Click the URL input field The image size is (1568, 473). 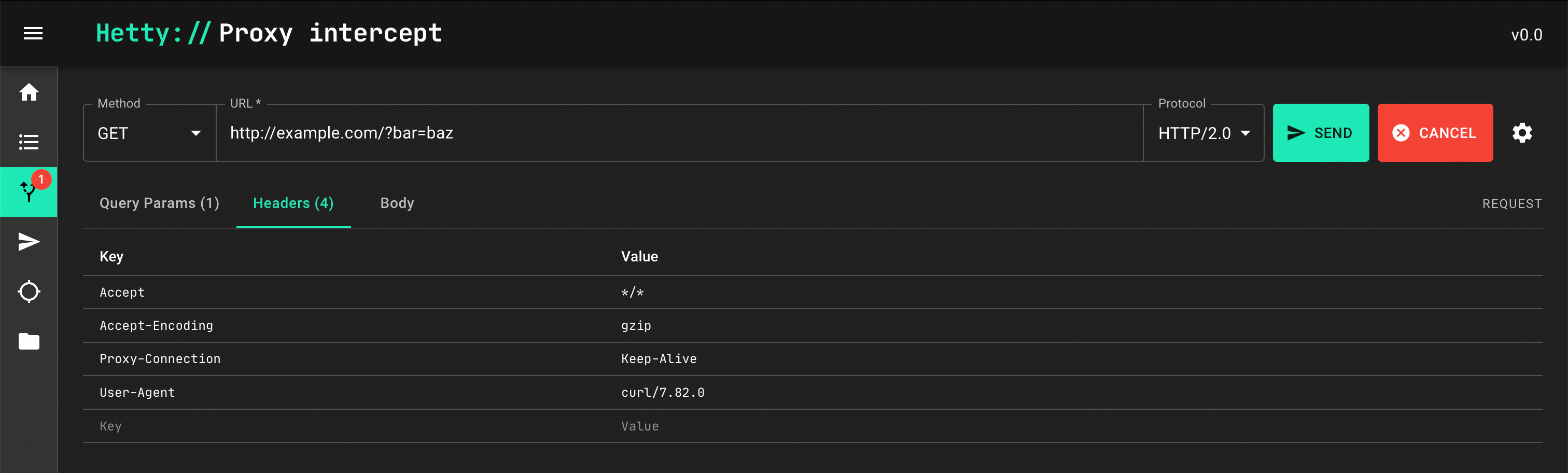[669, 133]
